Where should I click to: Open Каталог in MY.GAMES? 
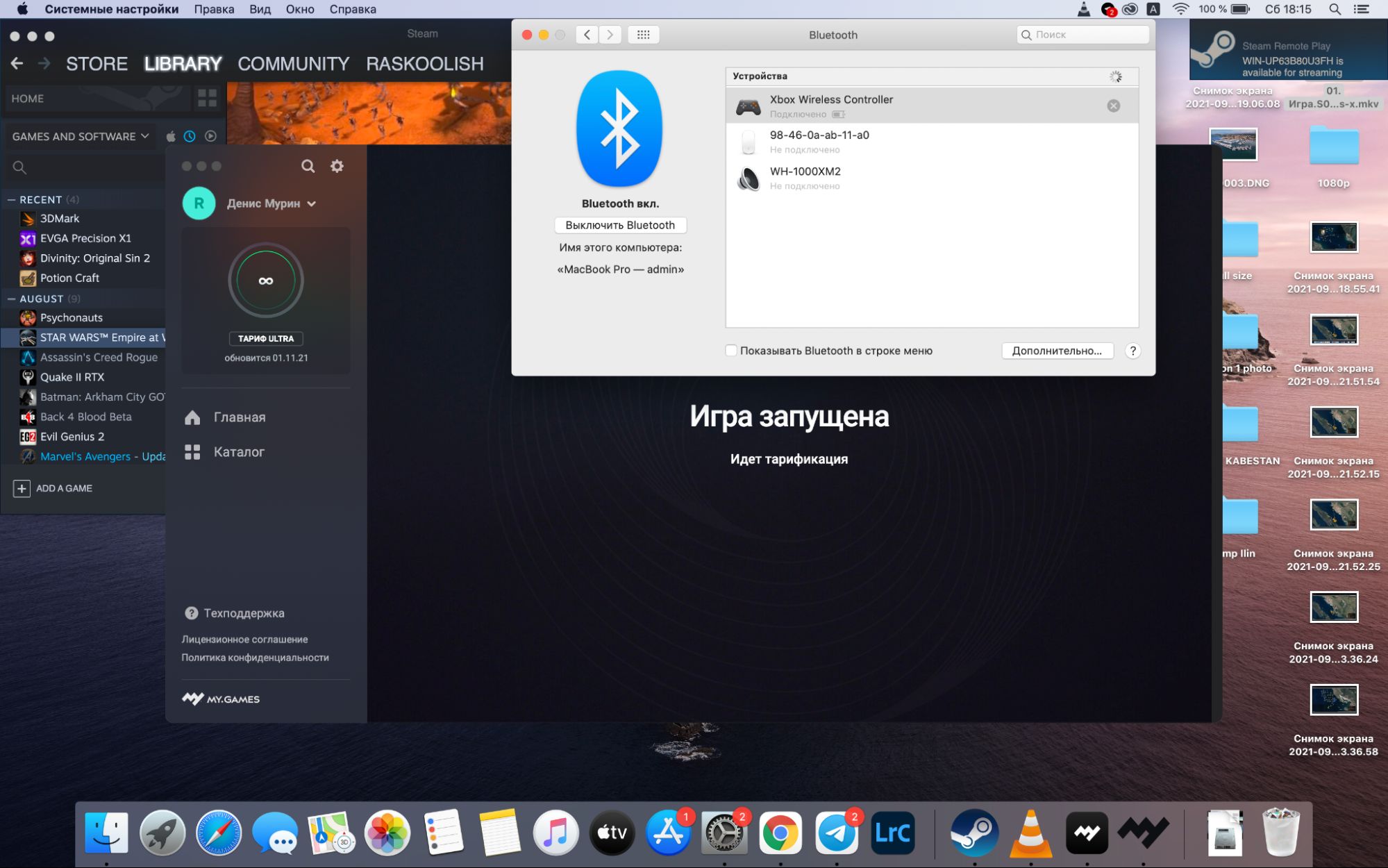coord(225,452)
